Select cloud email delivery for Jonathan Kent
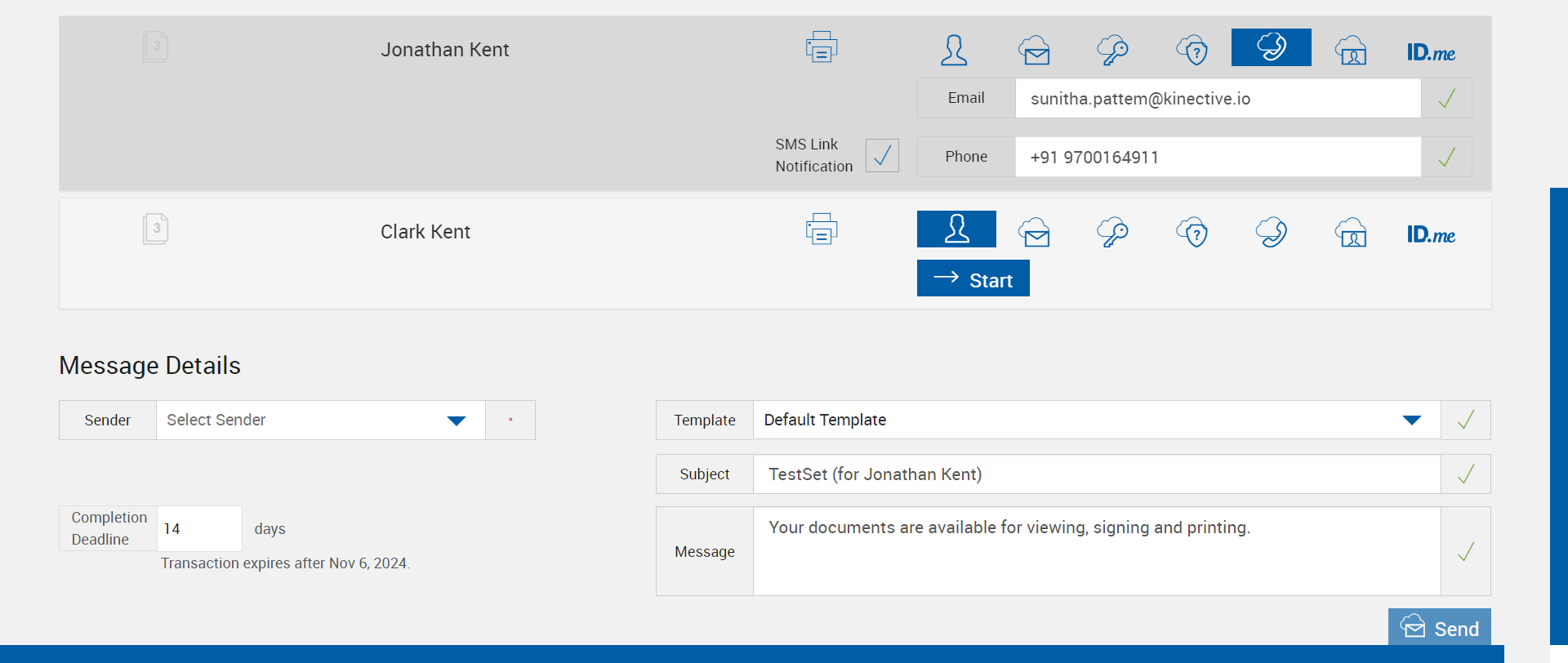 pos(1034,50)
